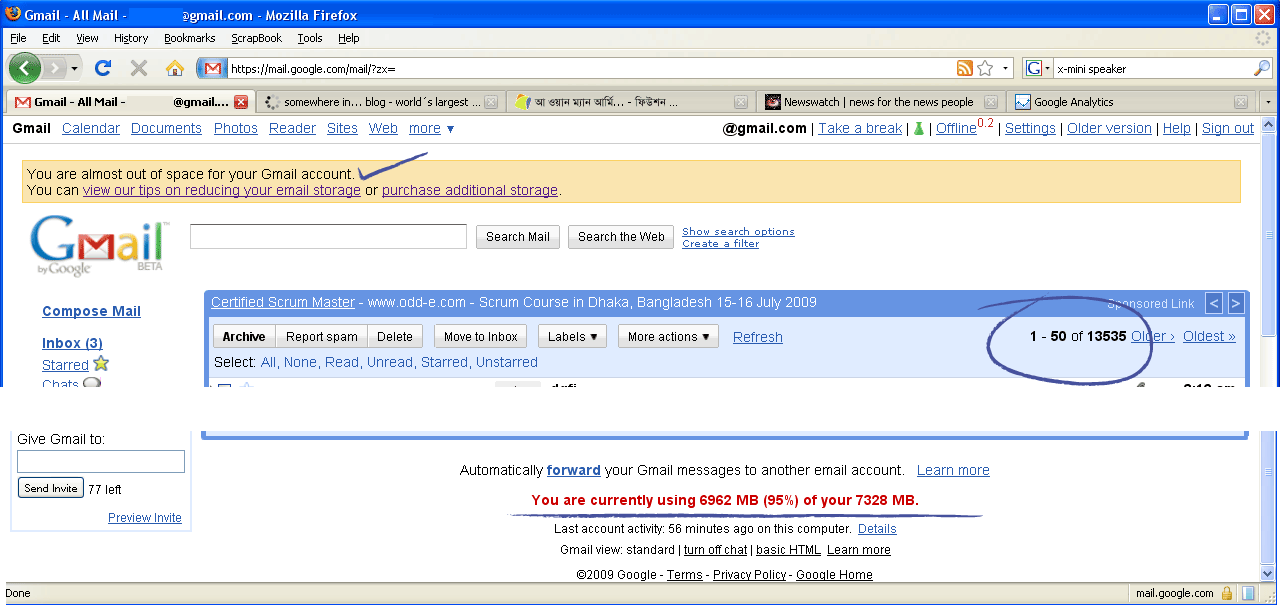Click the Delete button
This screenshot has width=1280, height=605.
tap(395, 337)
